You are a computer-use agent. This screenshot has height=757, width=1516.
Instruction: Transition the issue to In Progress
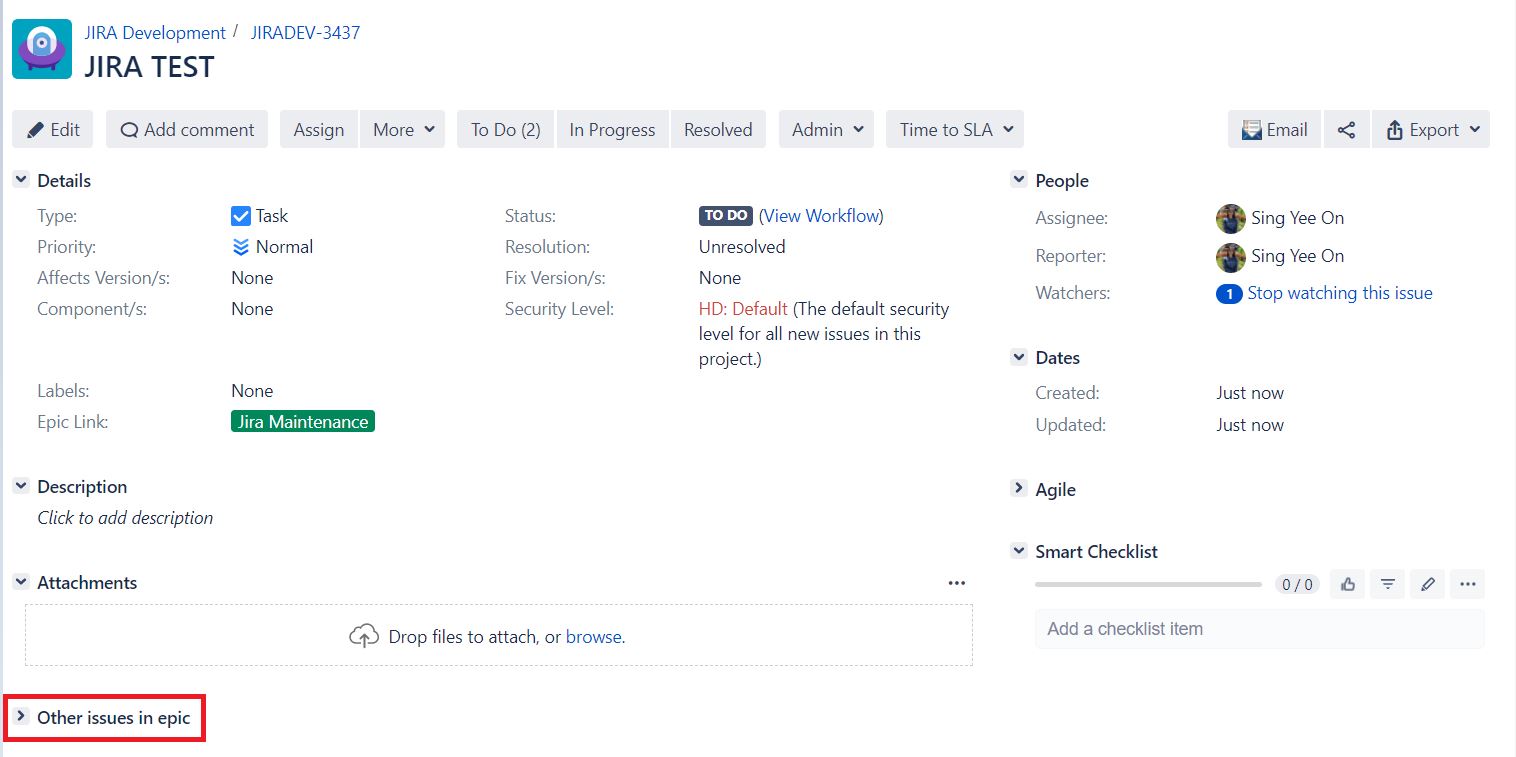pyautogui.click(x=612, y=130)
